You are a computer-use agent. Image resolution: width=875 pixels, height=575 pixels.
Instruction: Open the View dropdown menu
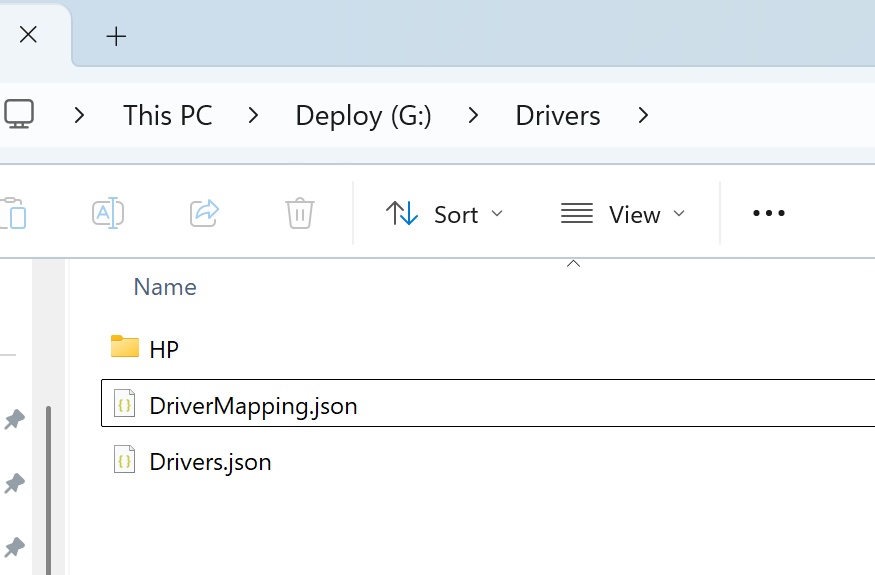tap(623, 214)
